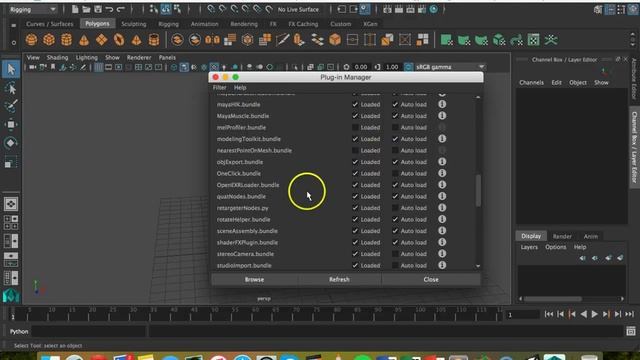This screenshot has width=640, height=360.
Task: Check Auto load for OneClick.bundle
Action: coord(395,173)
